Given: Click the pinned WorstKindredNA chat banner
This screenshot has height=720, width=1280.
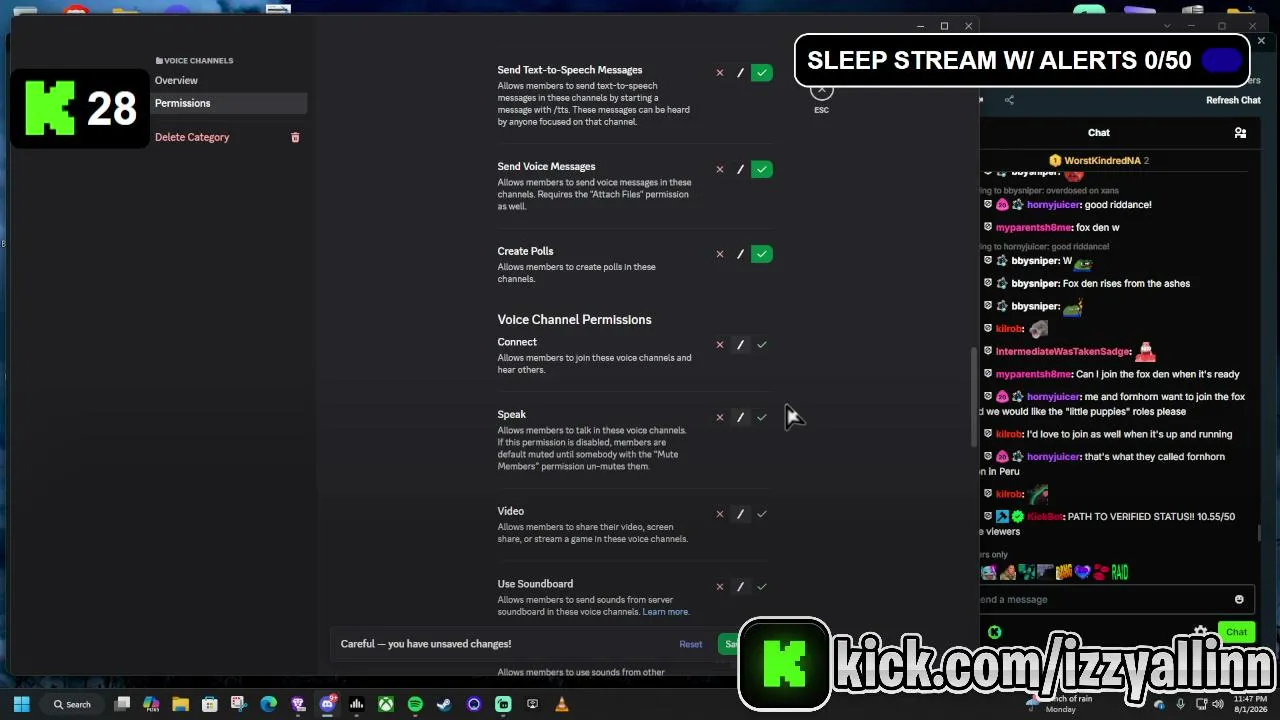Looking at the screenshot, I should pyautogui.click(x=1100, y=160).
